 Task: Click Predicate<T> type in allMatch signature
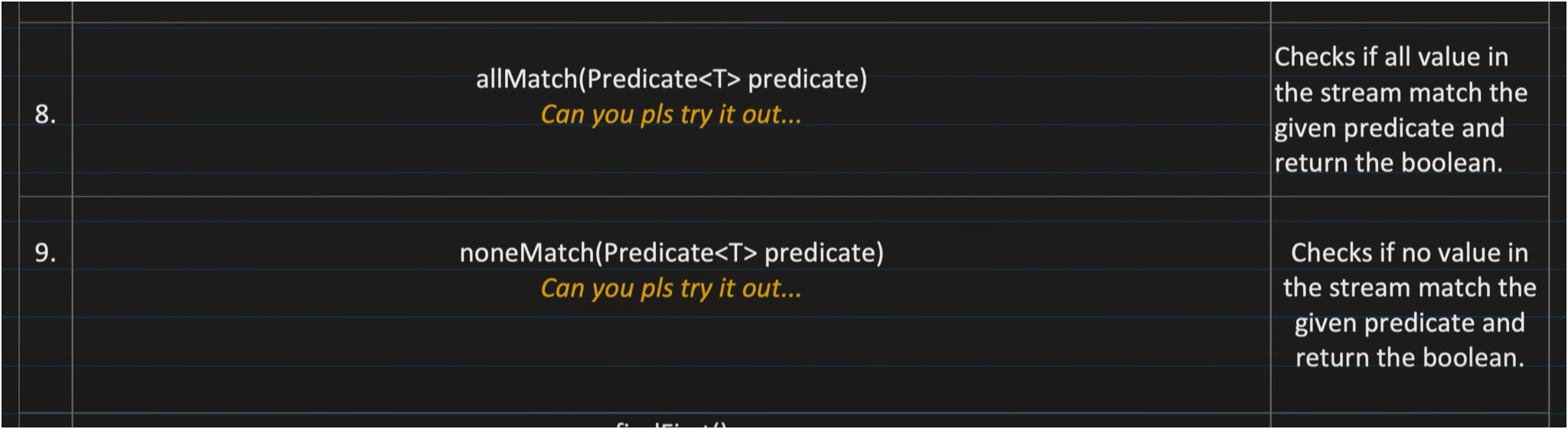click(x=663, y=79)
